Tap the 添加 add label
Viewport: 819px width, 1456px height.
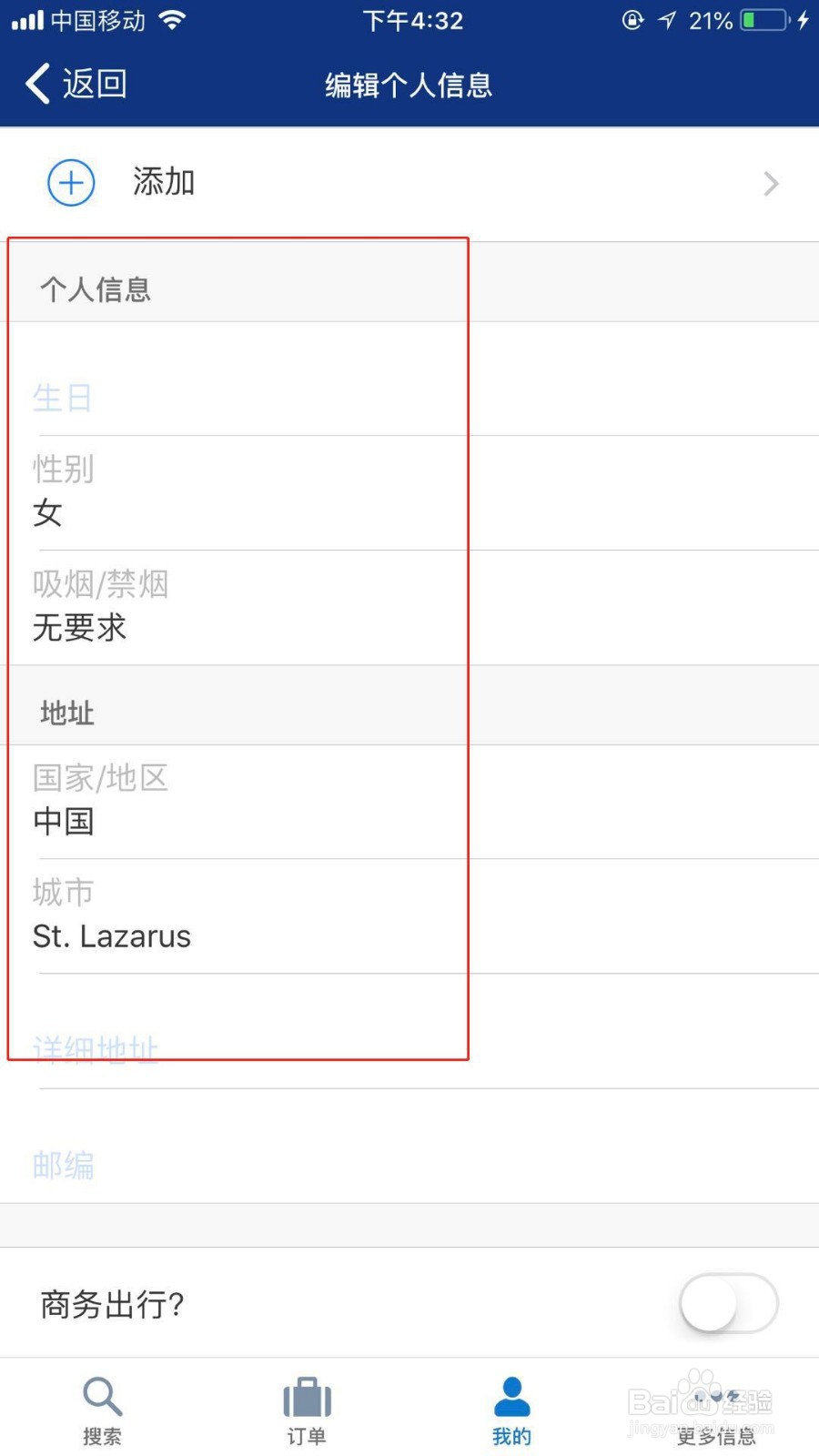pyautogui.click(x=164, y=182)
